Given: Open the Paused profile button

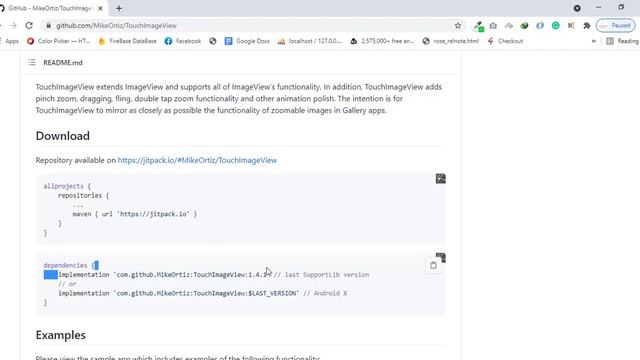Looking at the screenshot, I should pos(616,26).
